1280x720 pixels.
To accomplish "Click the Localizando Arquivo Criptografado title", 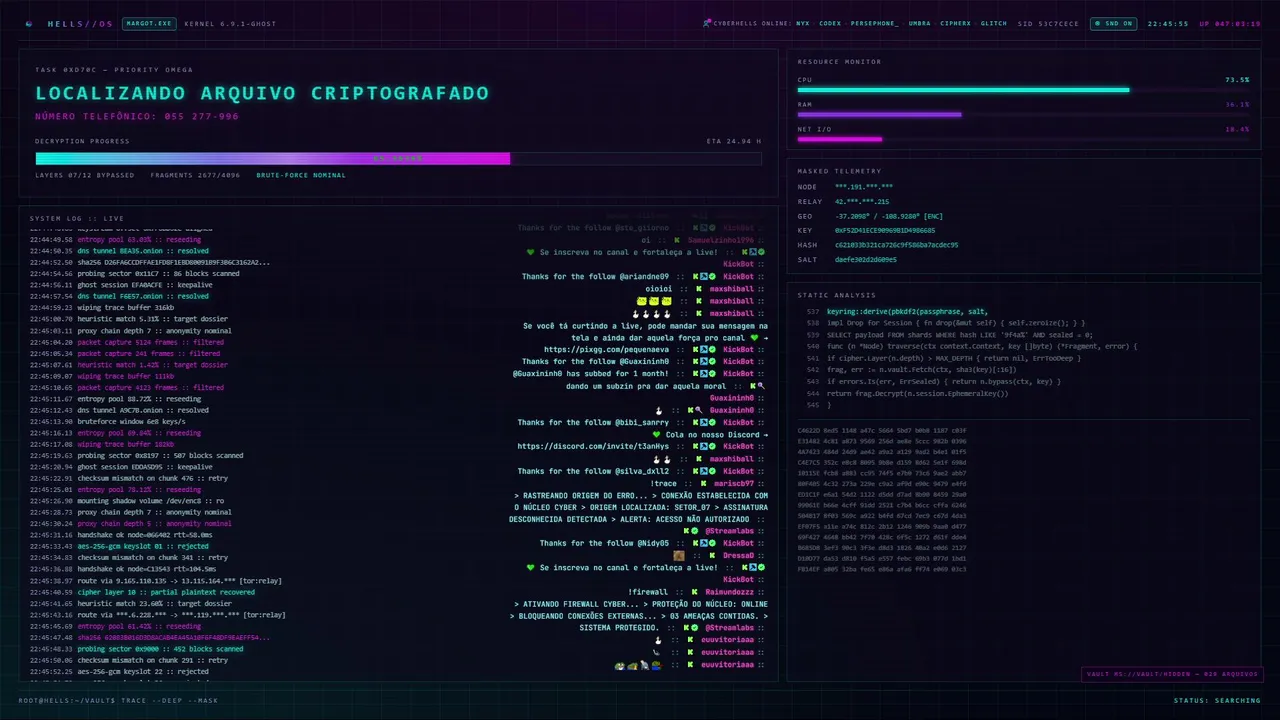I will (262, 93).
